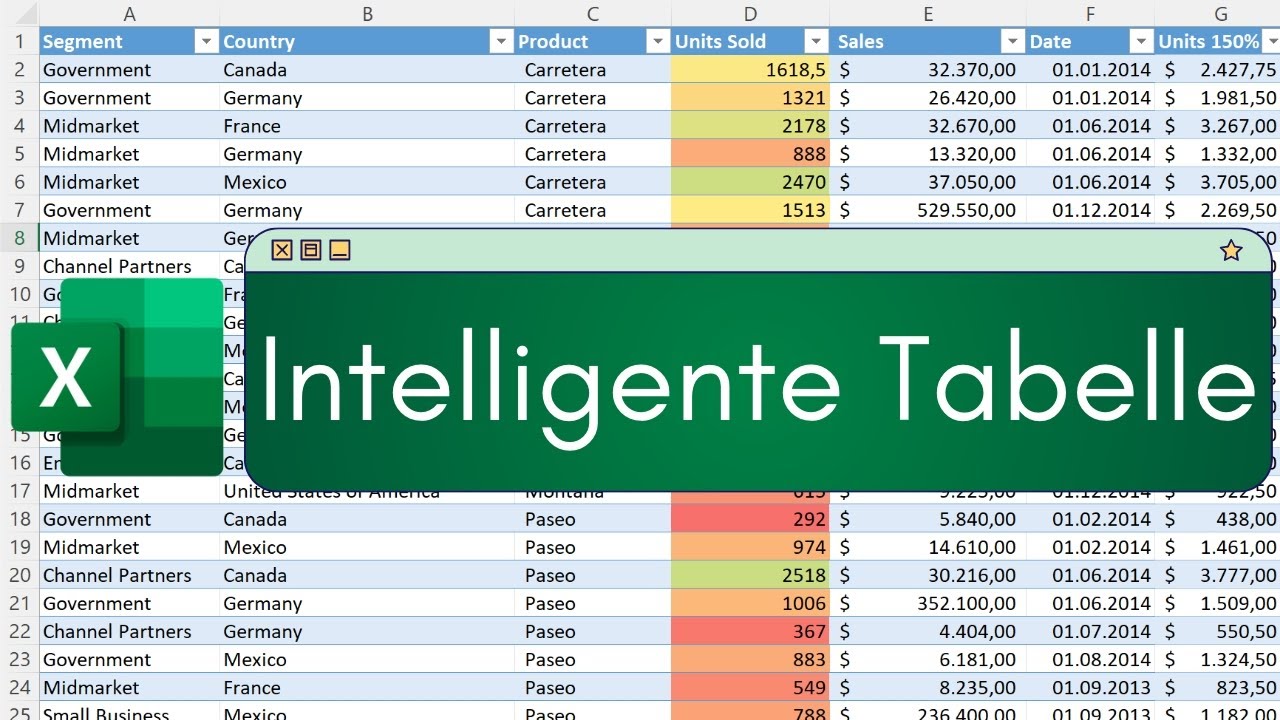The width and height of the screenshot is (1280, 720).
Task: Open the Date column filter dropdown
Action: tap(1140, 41)
